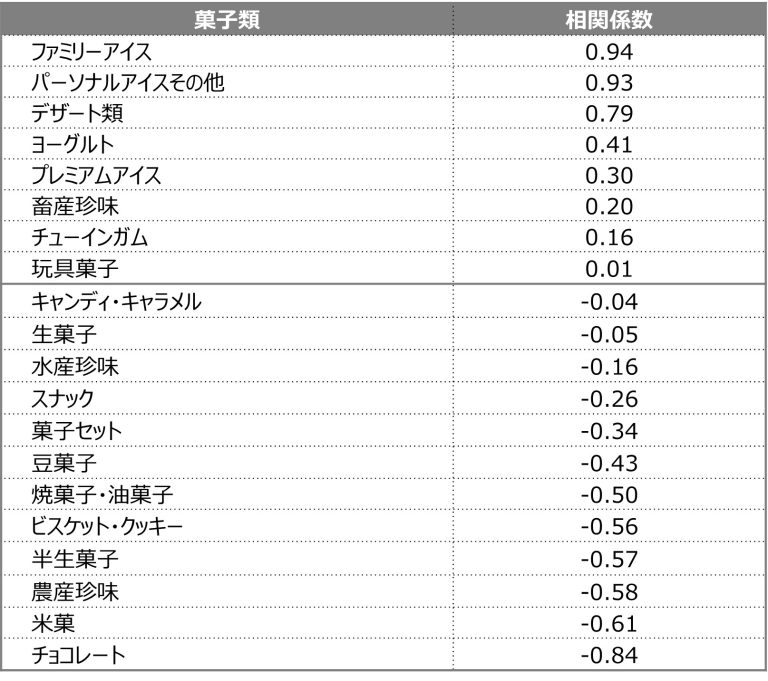Select the 0.01 value for 玩具菓子
Image resolution: width=768 pixels, height=681 pixels.
click(609, 269)
